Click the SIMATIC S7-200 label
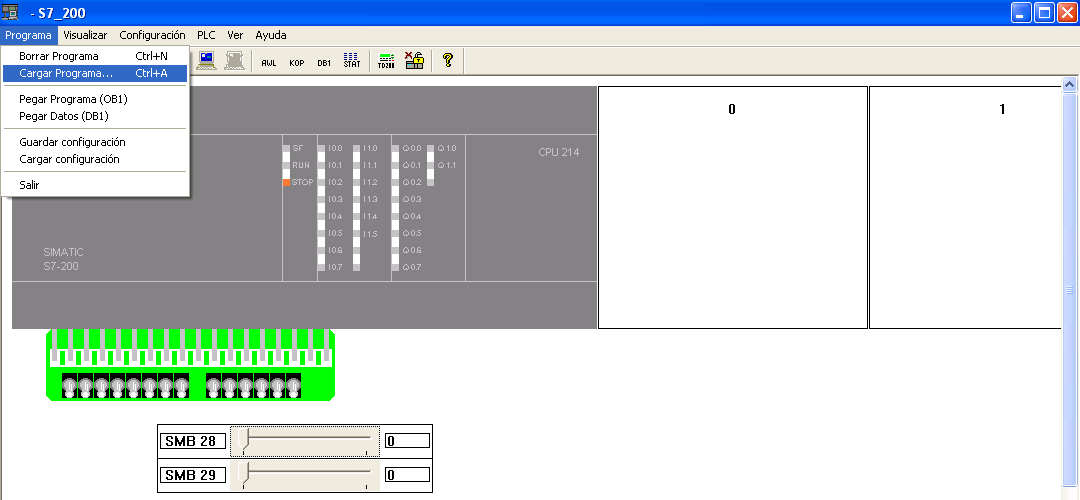 [x=63, y=259]
